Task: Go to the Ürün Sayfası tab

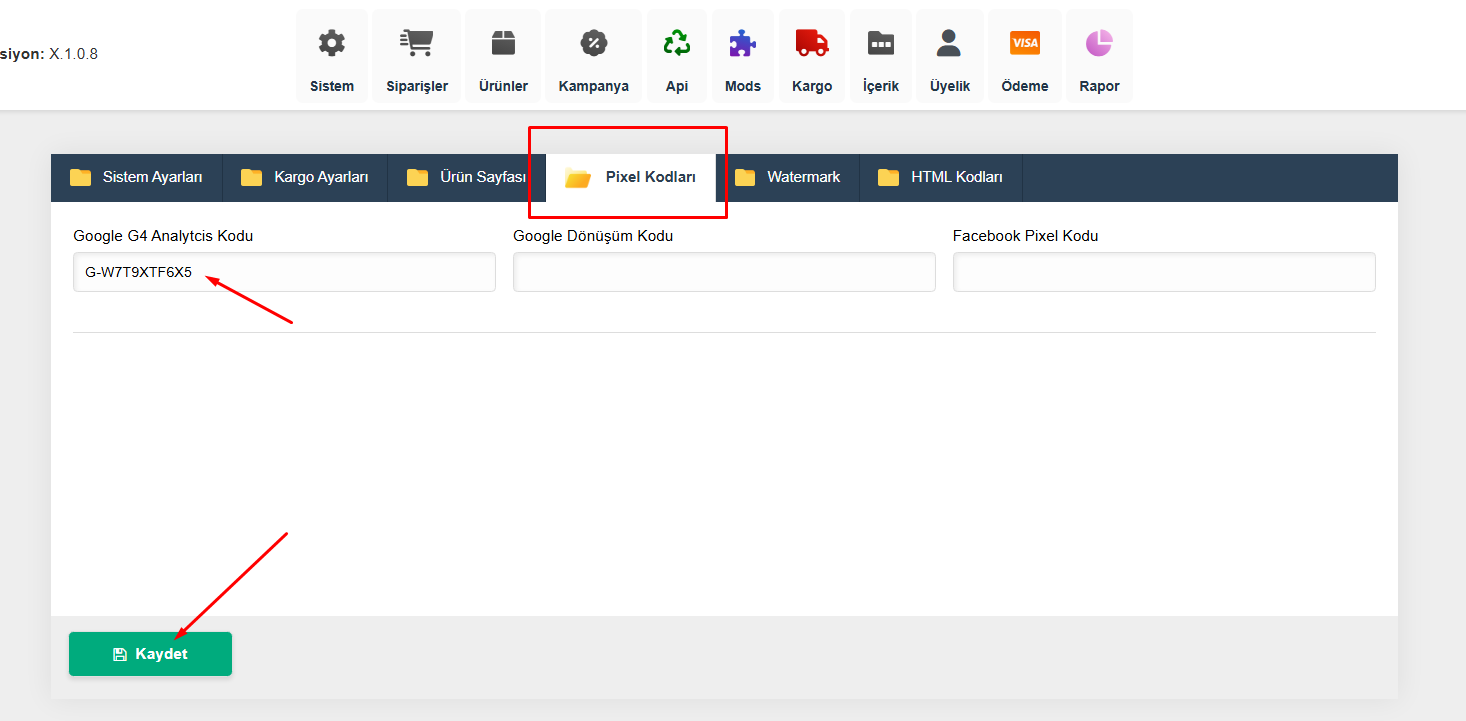Action: tap(467, 178)
